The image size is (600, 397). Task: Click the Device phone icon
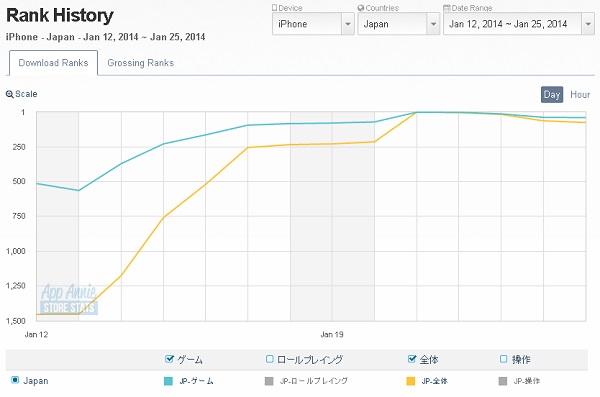274,8
